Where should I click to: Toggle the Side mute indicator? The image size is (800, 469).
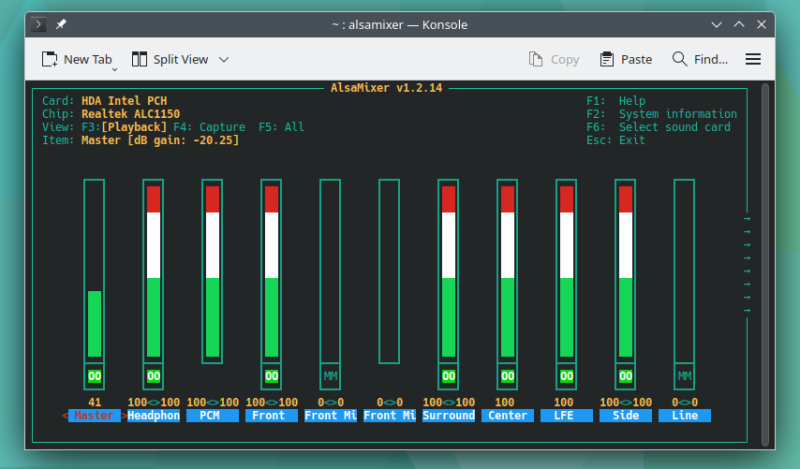tap(626, 376)
